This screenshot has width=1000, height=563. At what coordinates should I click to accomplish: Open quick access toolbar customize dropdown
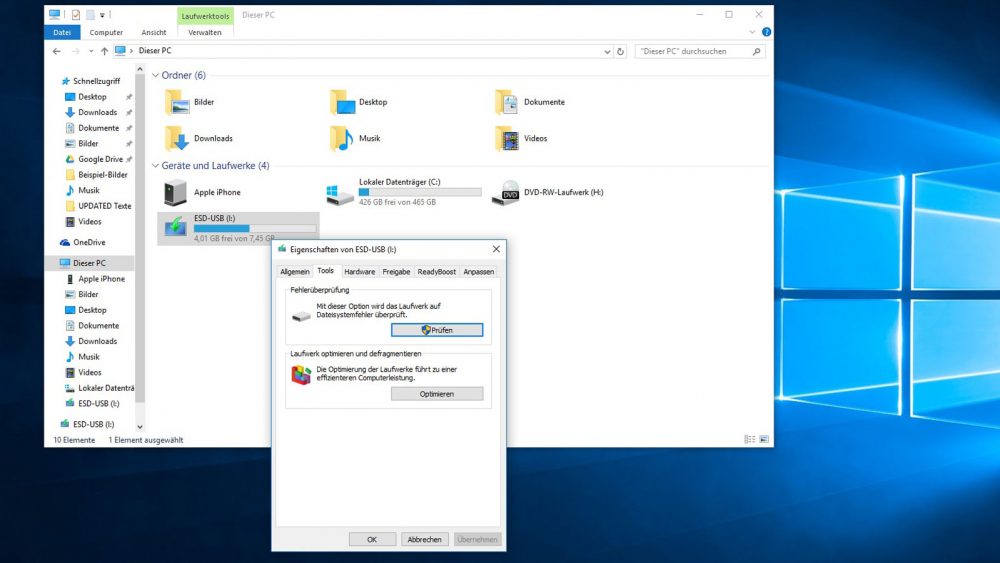pos(102,15)
